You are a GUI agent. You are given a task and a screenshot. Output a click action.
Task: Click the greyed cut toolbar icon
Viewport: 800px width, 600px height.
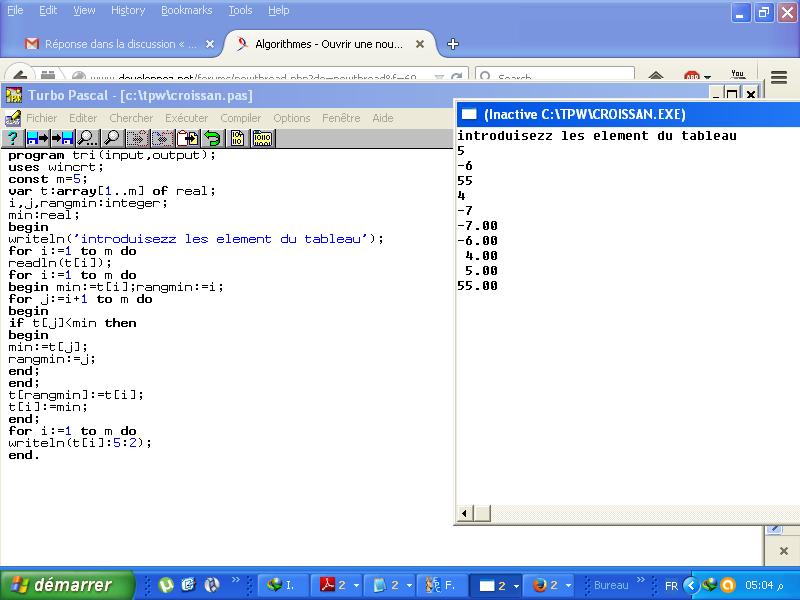pos(137,138)
